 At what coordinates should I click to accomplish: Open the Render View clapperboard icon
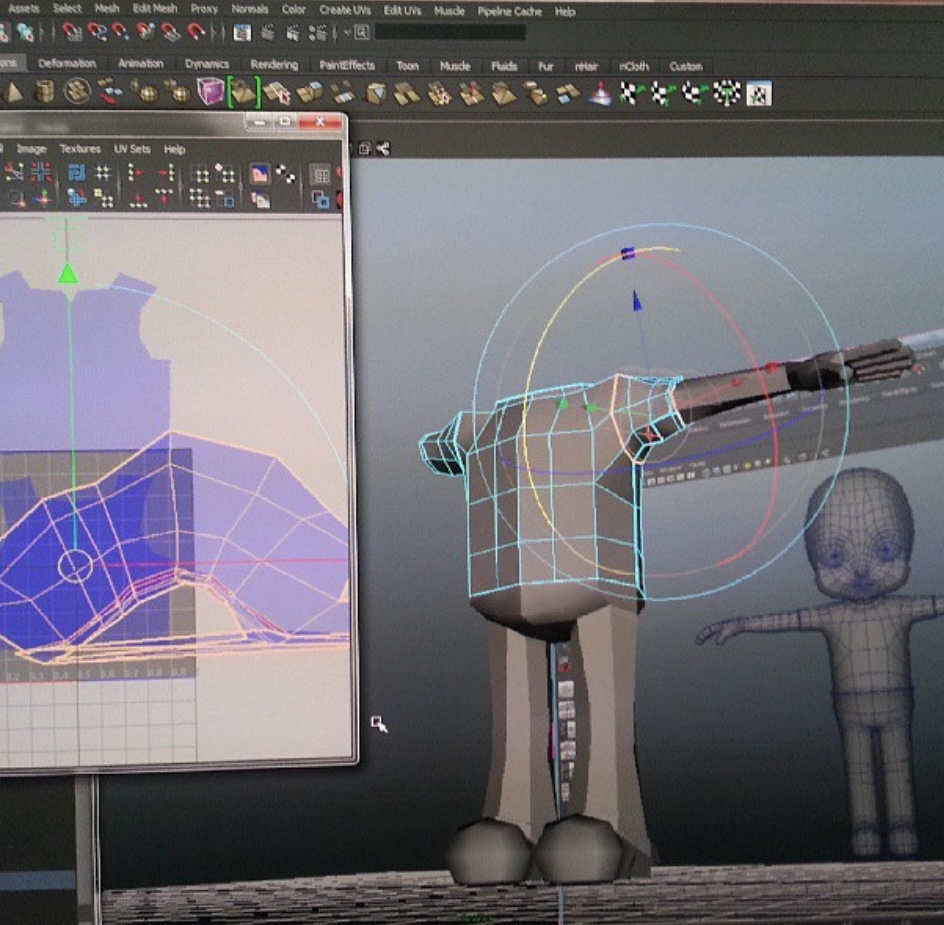(242, 32)
